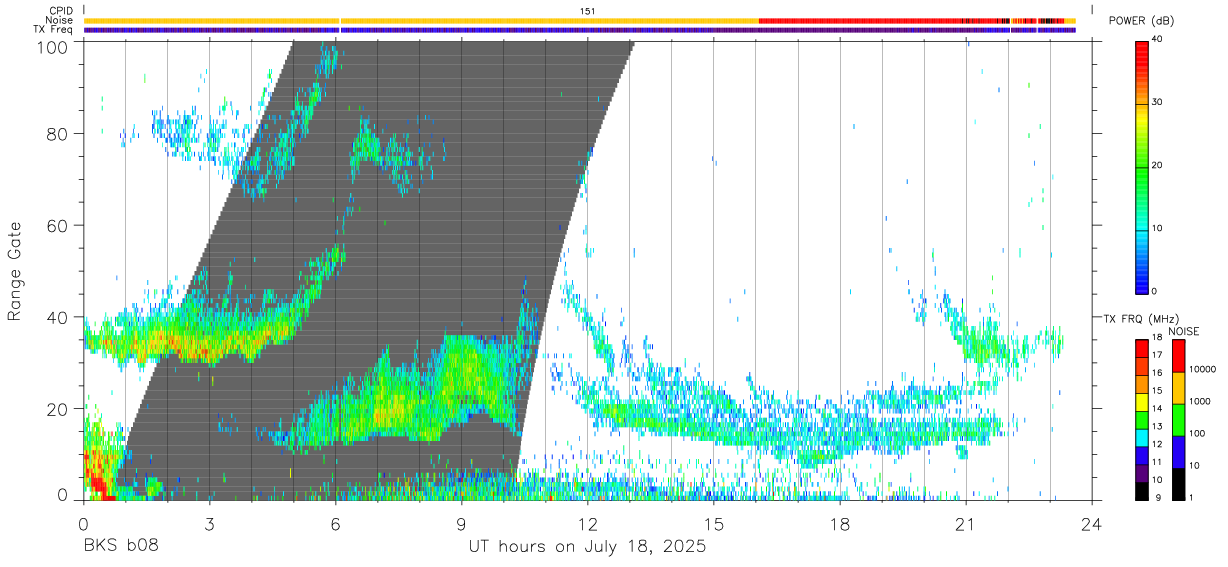The image size is (1228, 567).
Task: Click the CPID value '151'
Action: coord(588,11)
